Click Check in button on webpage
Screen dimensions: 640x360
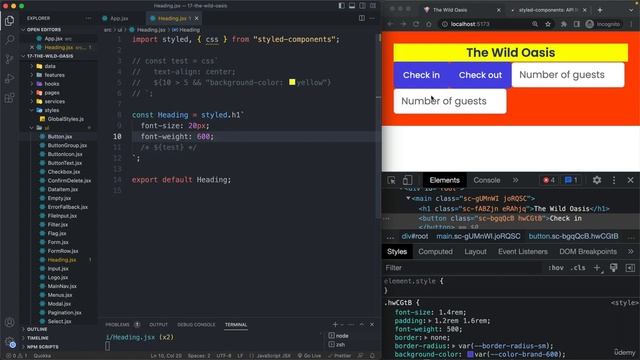421,75
